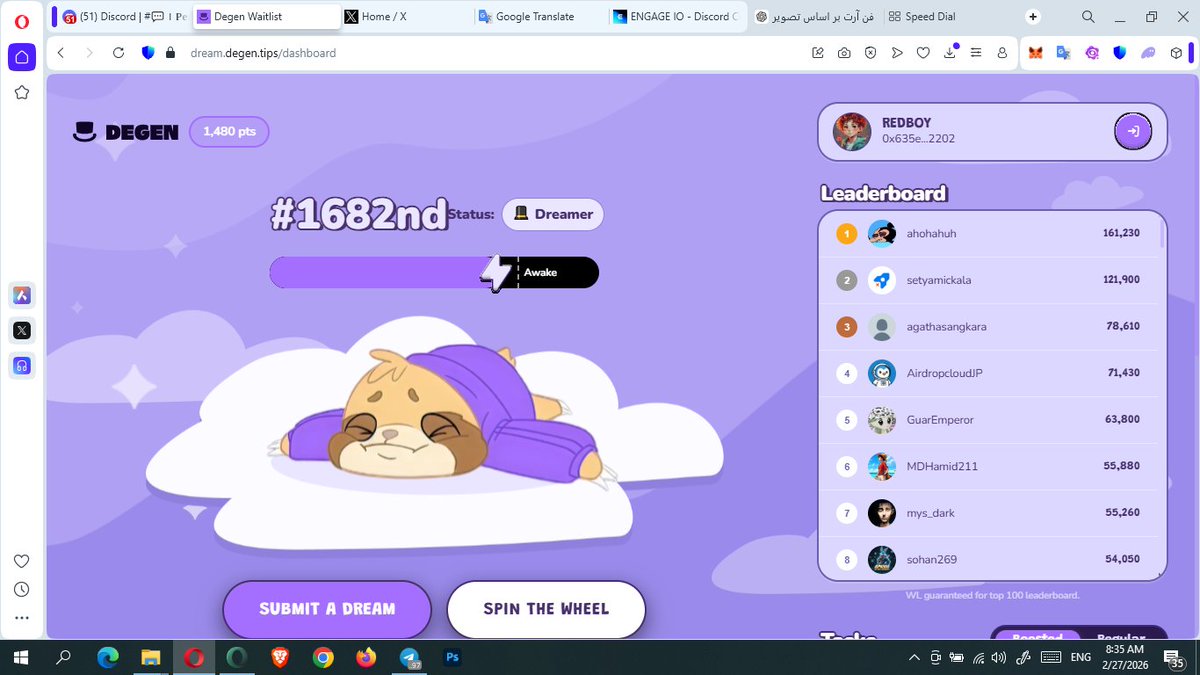The height and width of the screenshot is (675, 1200).
Task: Take a snapshot with the camera icon
Action: tap(845, 53)
